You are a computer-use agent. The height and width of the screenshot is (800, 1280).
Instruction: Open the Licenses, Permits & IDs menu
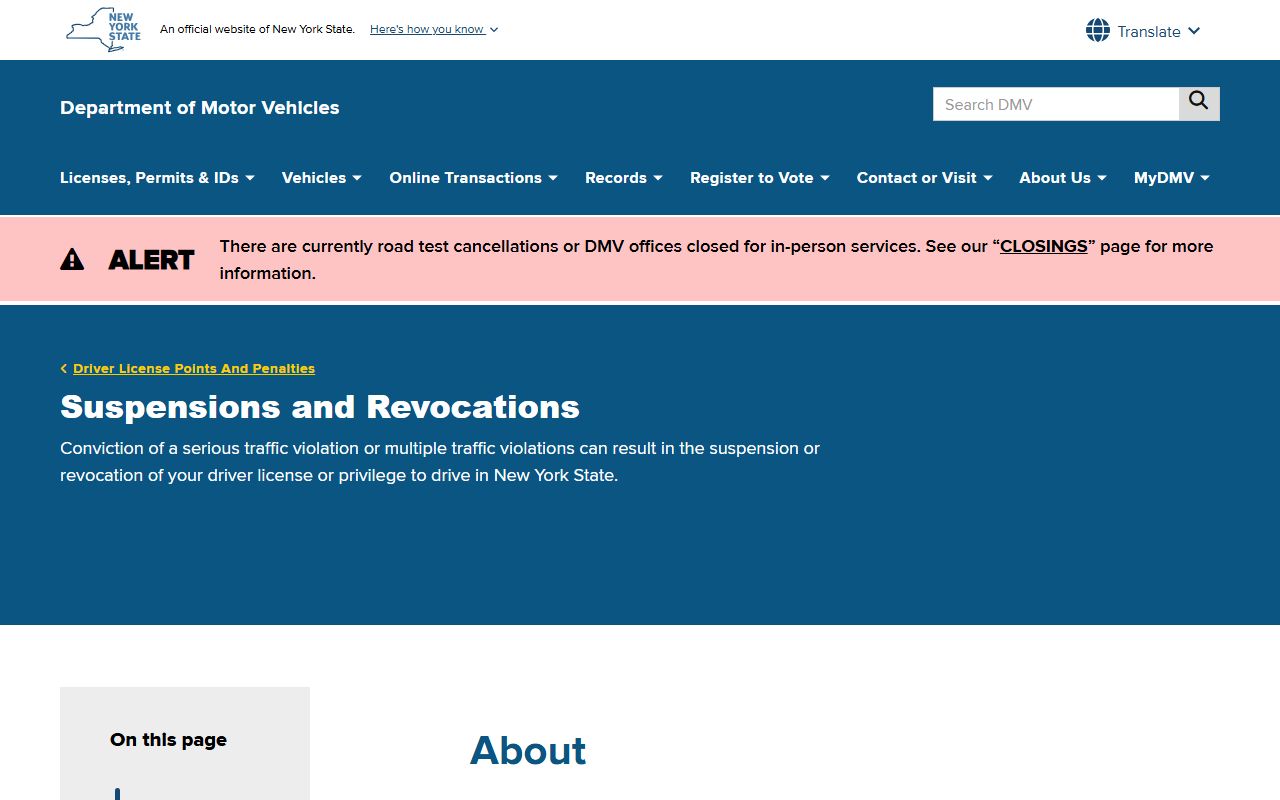(x=157, y=178)
